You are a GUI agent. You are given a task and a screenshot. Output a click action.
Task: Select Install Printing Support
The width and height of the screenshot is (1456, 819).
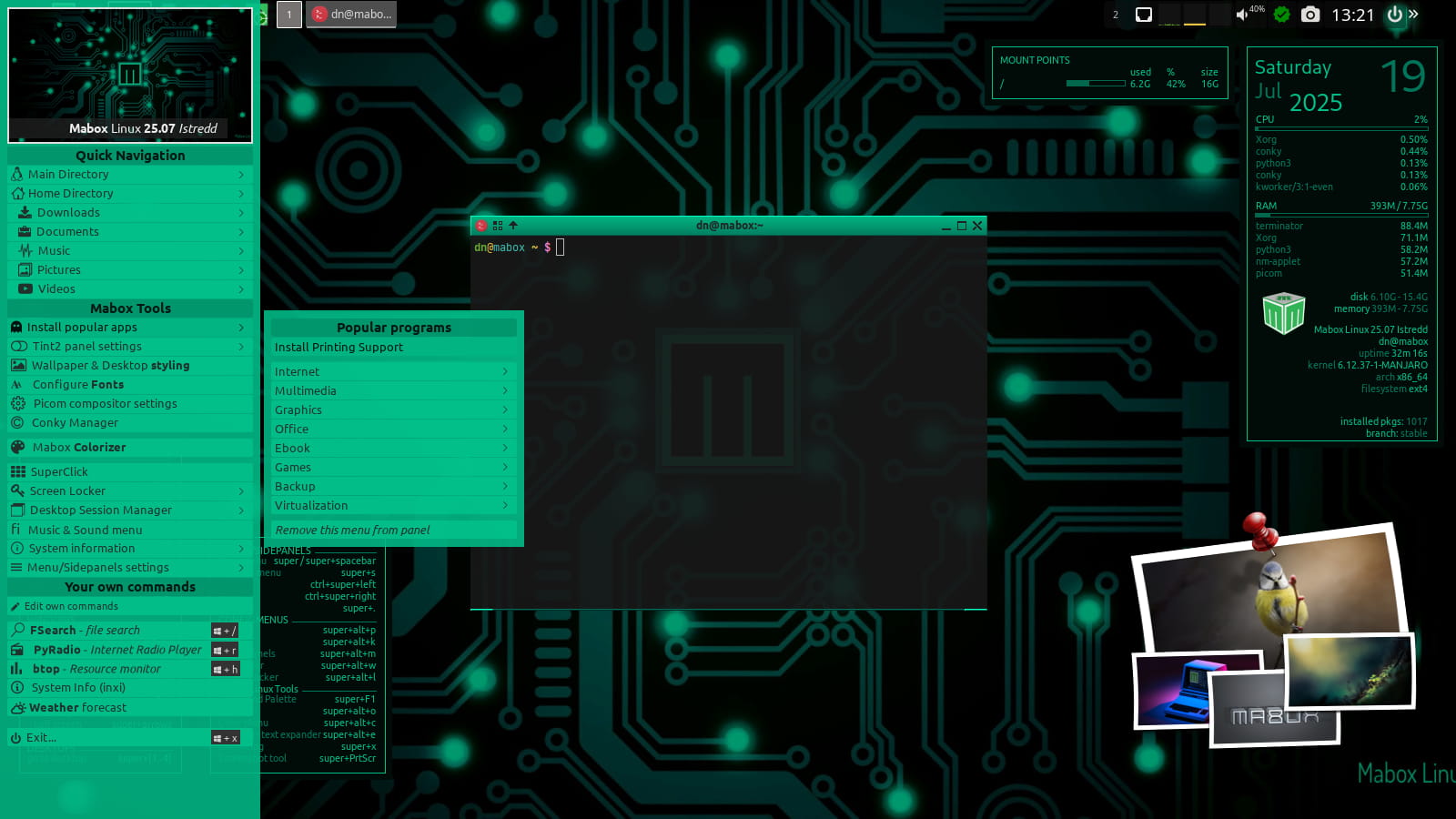pos(393,347)
